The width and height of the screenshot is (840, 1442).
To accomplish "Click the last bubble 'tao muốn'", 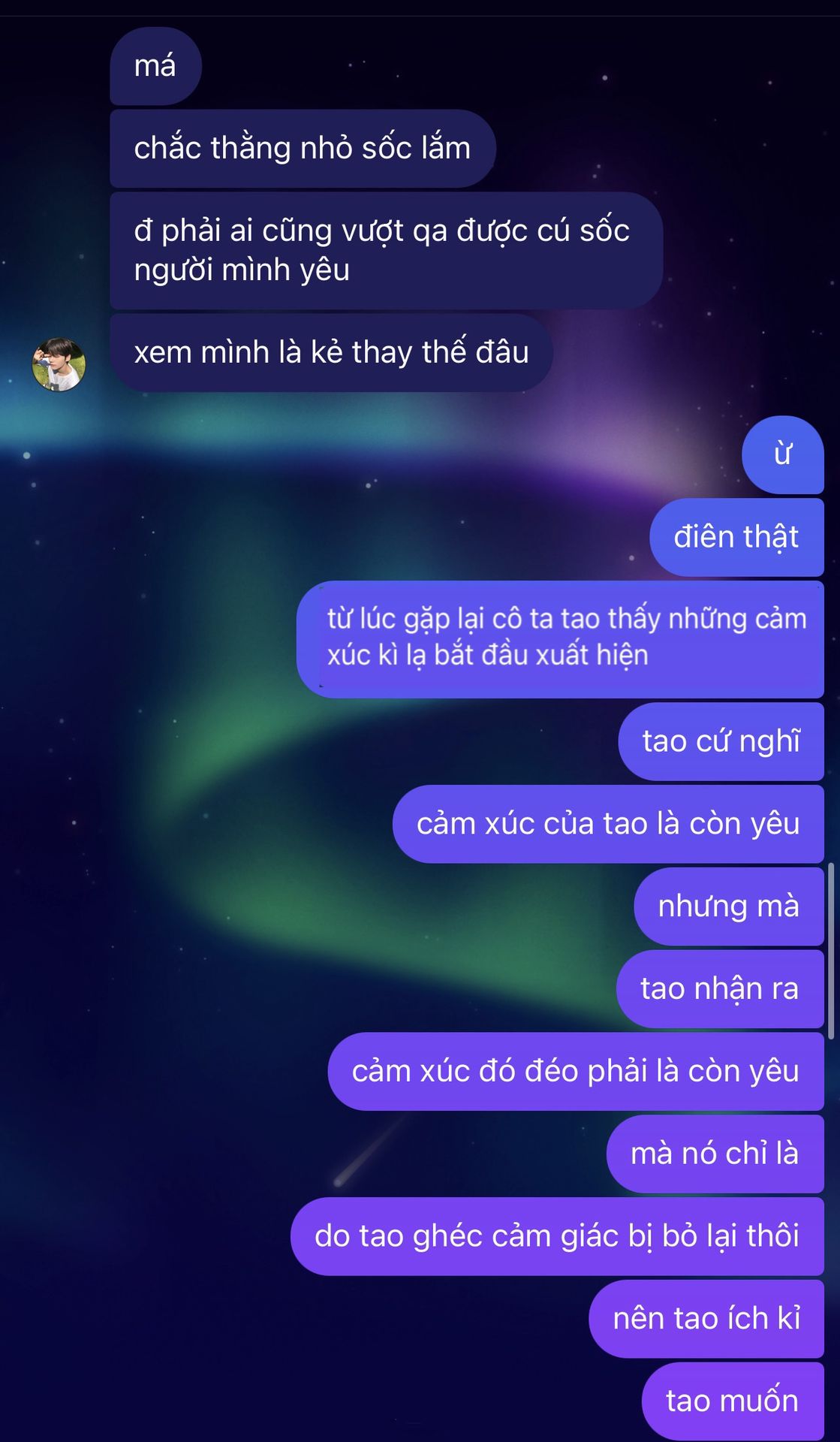I will coord(733,1401).
